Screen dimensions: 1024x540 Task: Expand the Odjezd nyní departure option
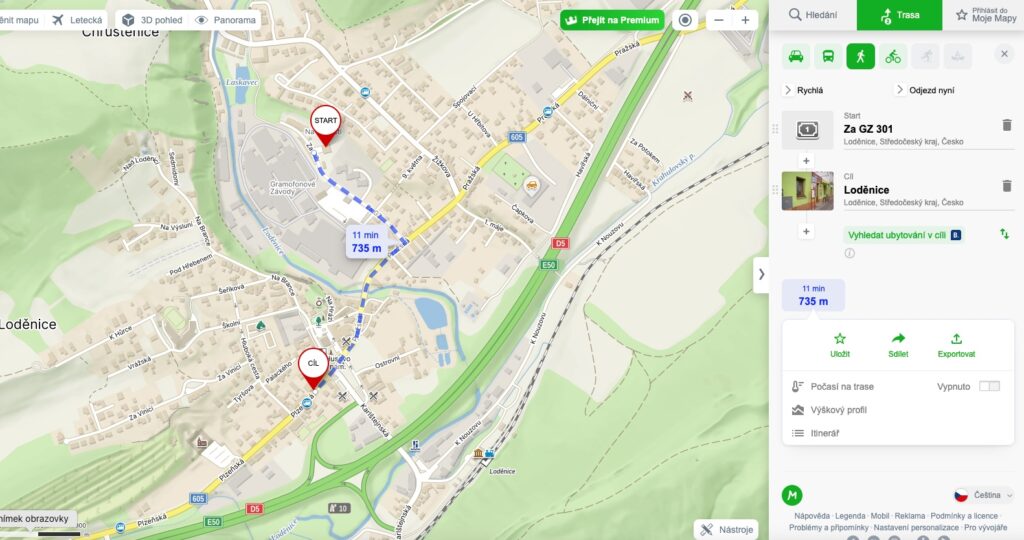925,90
